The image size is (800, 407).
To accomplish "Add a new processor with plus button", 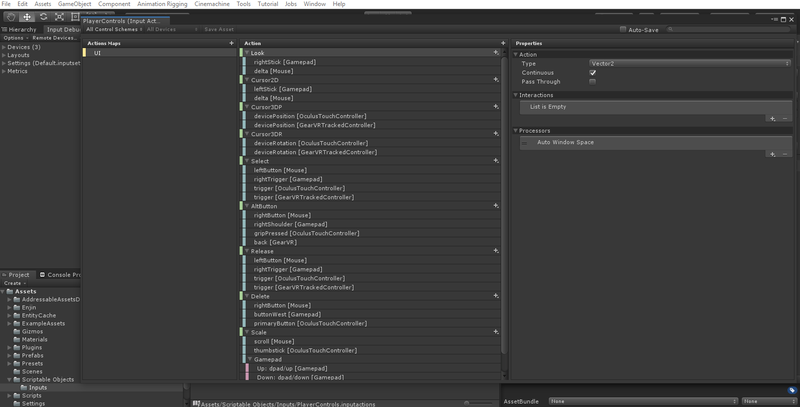I will click(772, 154).
